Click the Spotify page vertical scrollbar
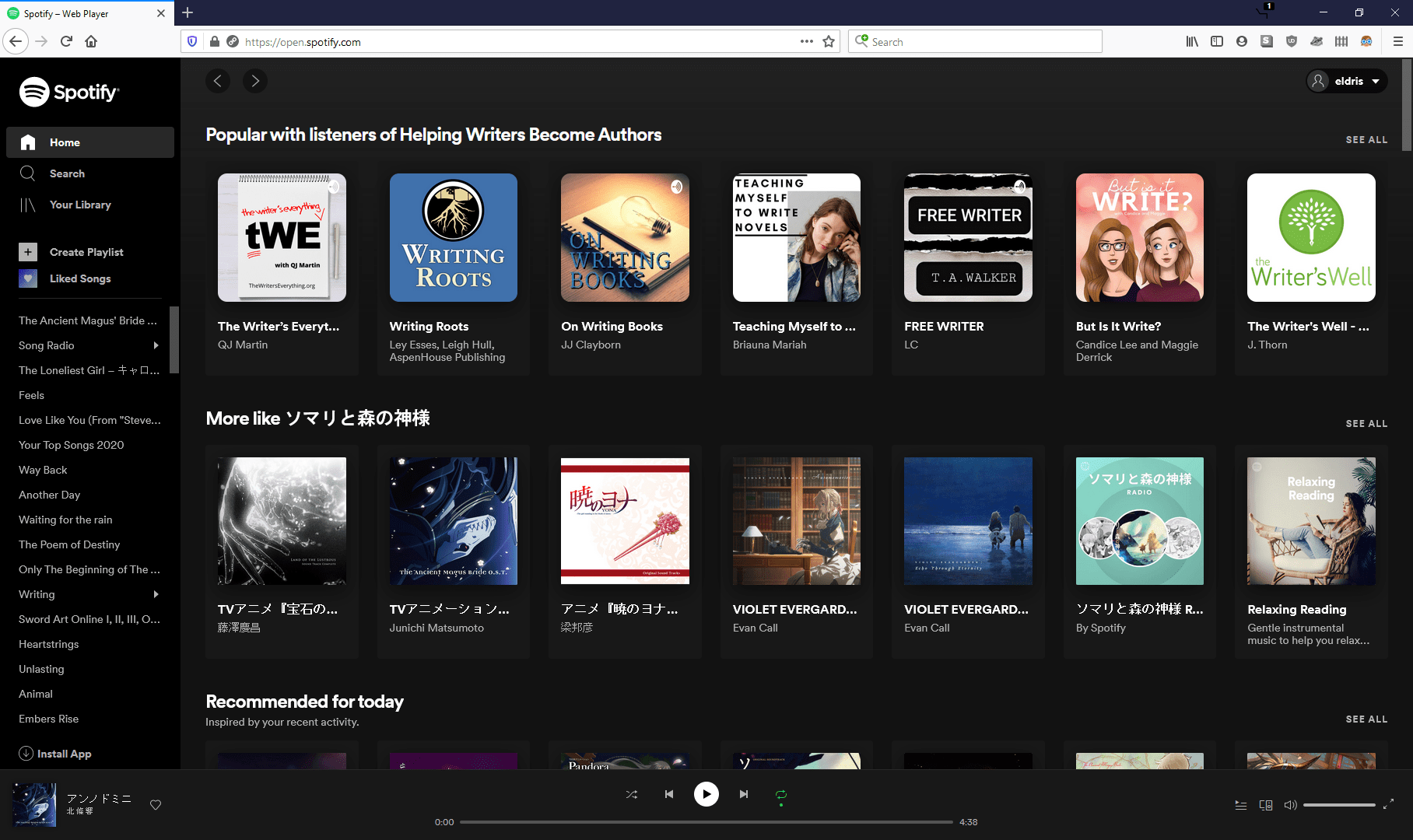This screenshot has height=840, width=1413. point(1407,105)
